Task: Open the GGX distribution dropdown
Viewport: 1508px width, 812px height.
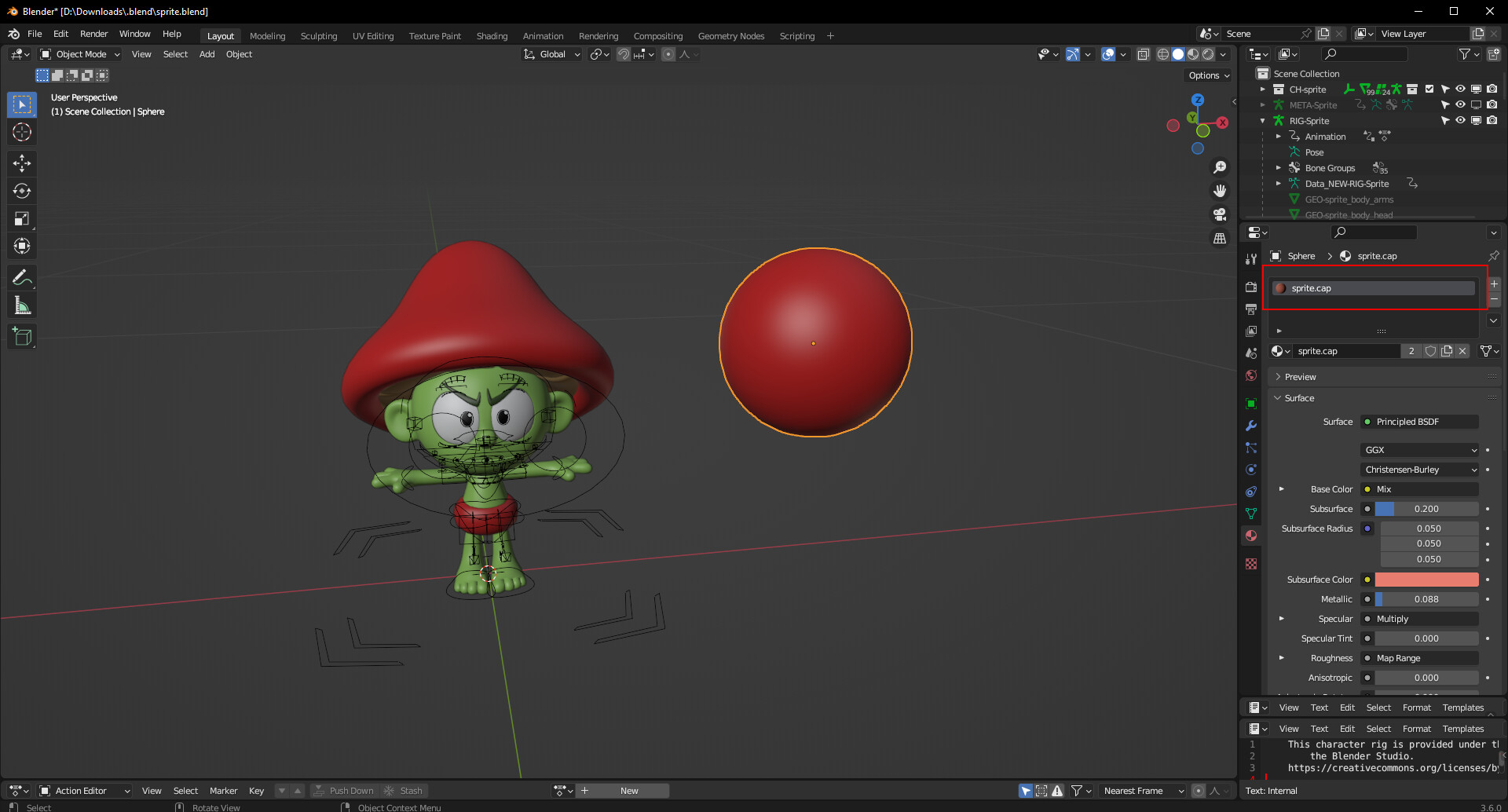Action: click(x=1420, y=450)
